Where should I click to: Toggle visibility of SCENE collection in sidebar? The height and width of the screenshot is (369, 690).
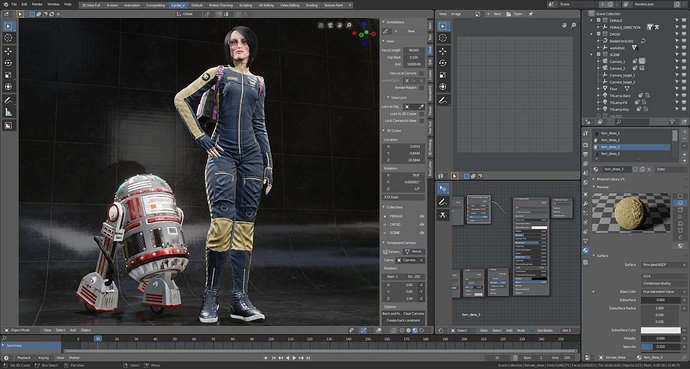pos(422,232)
